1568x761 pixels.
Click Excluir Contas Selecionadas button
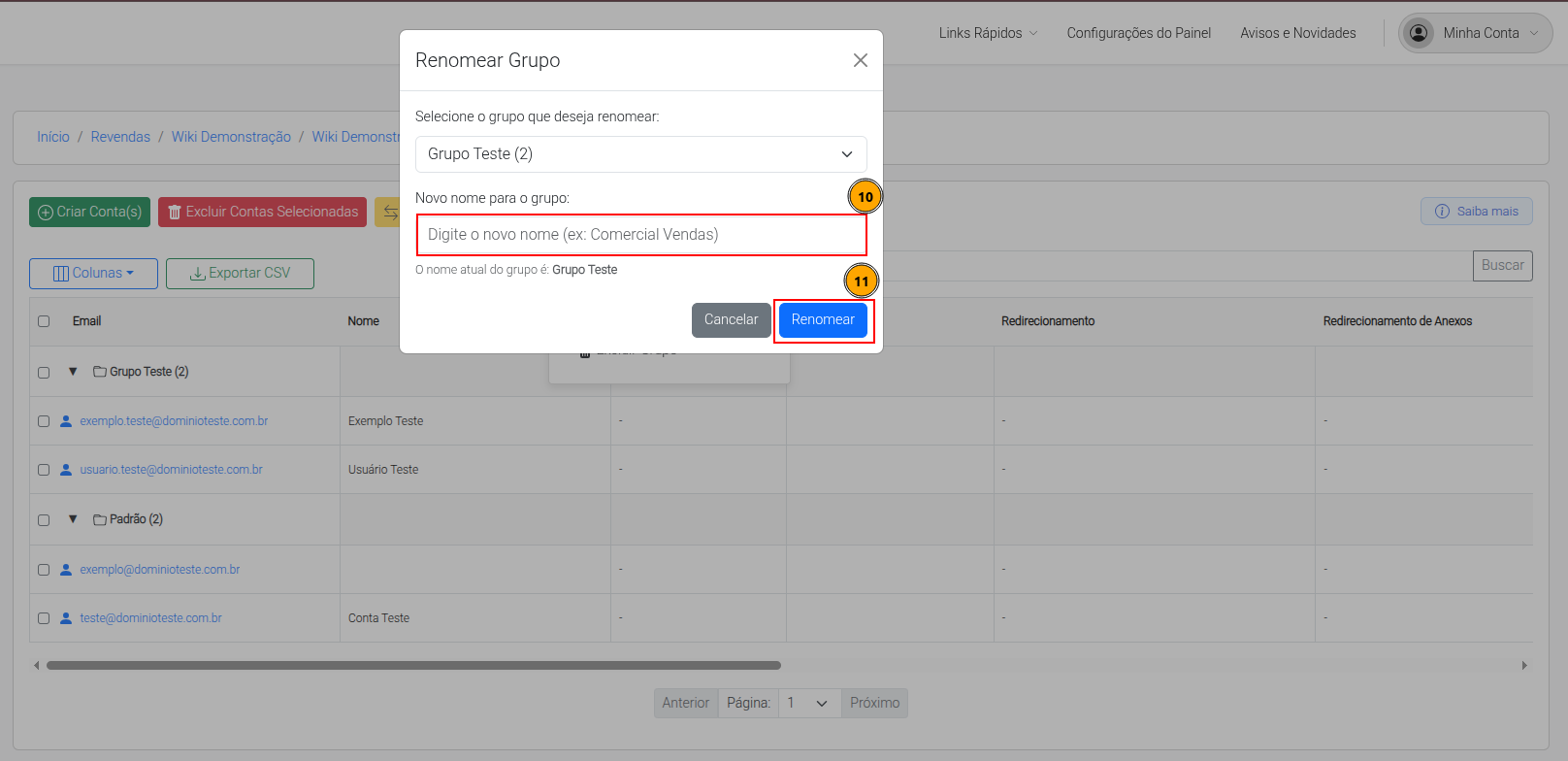(262, 212)
